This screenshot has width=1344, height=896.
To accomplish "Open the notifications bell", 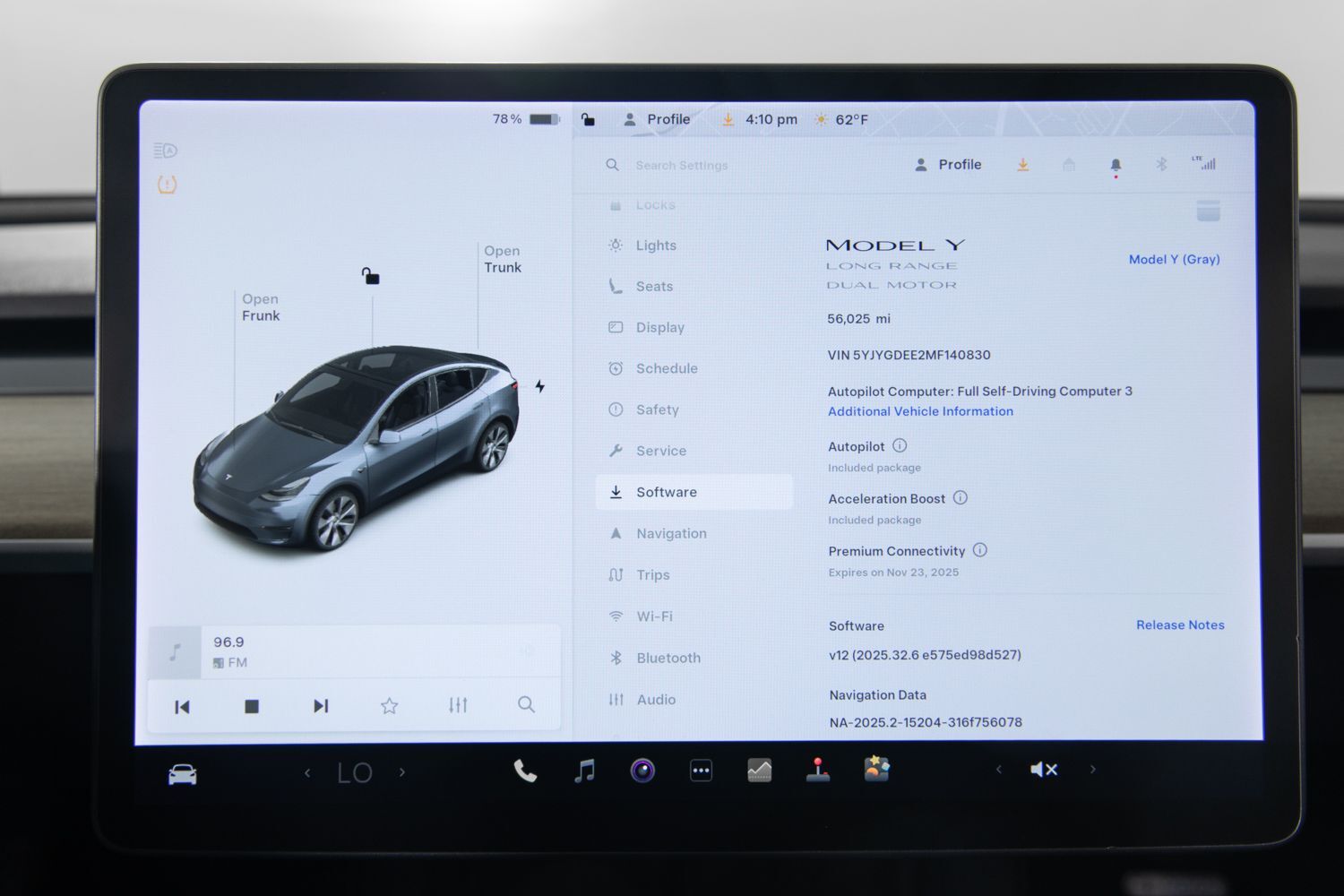I will click(1116, 165).
